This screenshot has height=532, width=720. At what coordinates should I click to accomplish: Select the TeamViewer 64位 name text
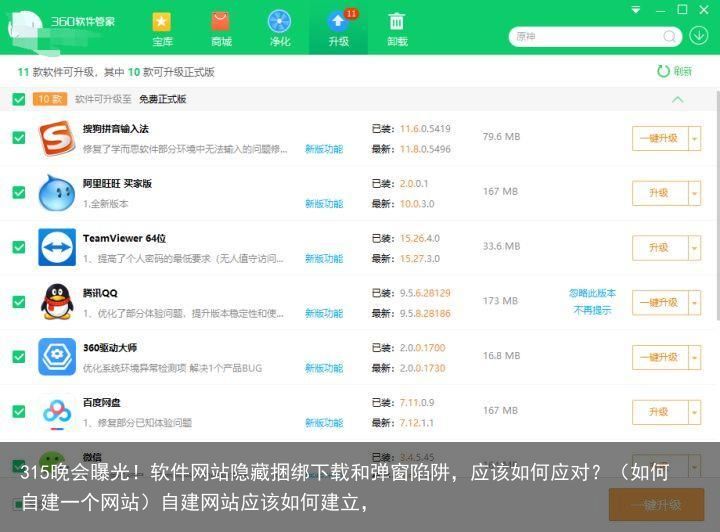124,238
